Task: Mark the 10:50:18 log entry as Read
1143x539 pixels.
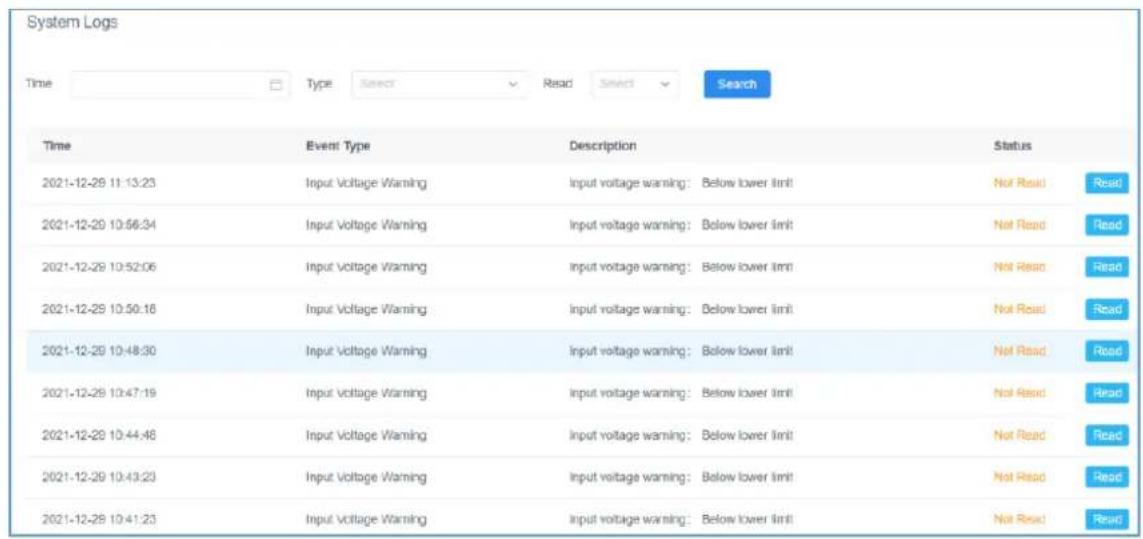Action: tap(1107, 309)
